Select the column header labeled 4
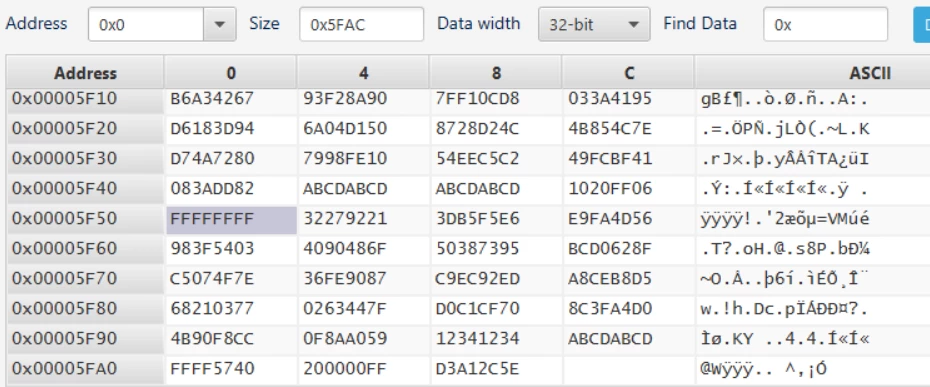The image size is (930, 387). click(x=364, y=73)
